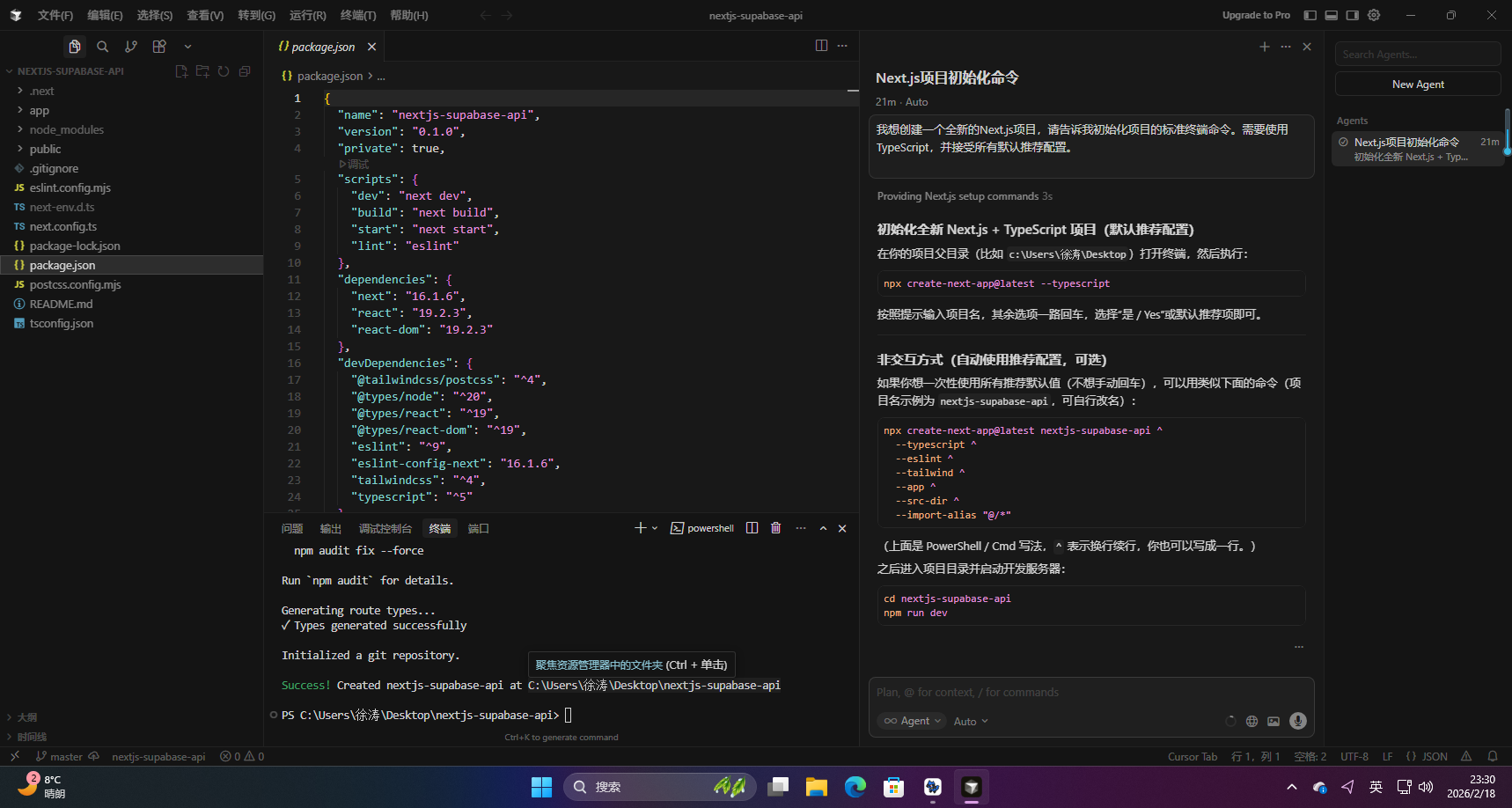
Task: Select the Next.js项目初始化命令 agent entry
Action: tap(1417, 149)
